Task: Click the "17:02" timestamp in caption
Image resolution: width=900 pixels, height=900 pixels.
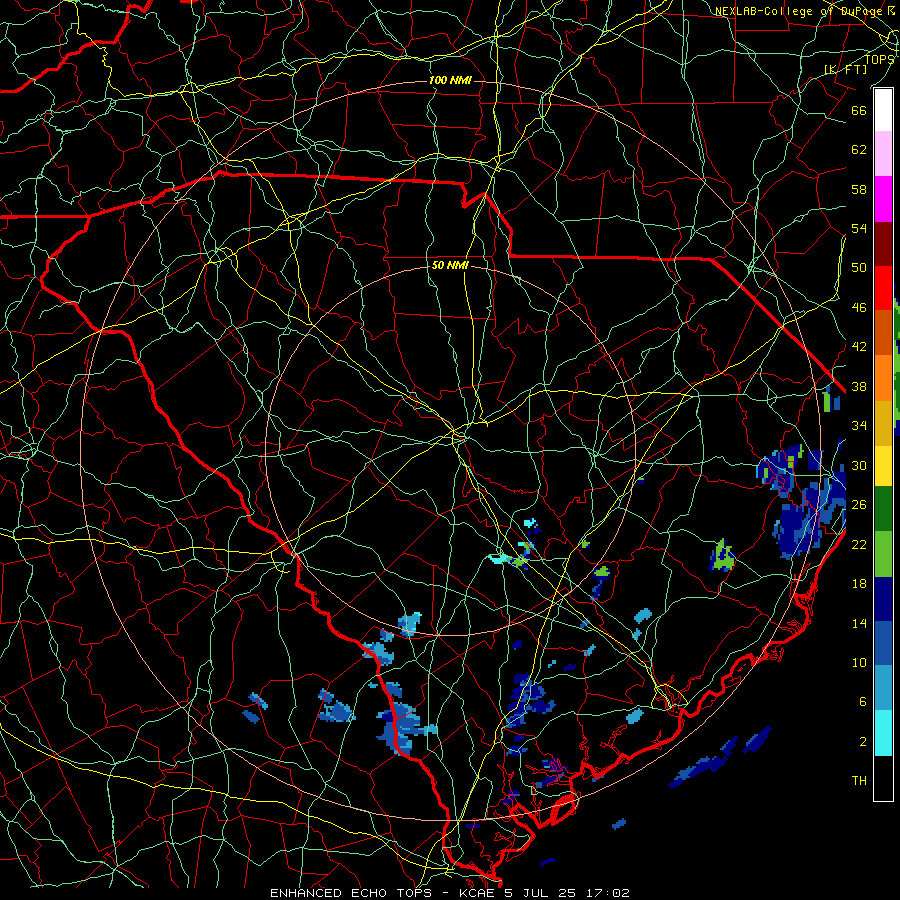Action: pyautogui.click(x=608, y=893)
